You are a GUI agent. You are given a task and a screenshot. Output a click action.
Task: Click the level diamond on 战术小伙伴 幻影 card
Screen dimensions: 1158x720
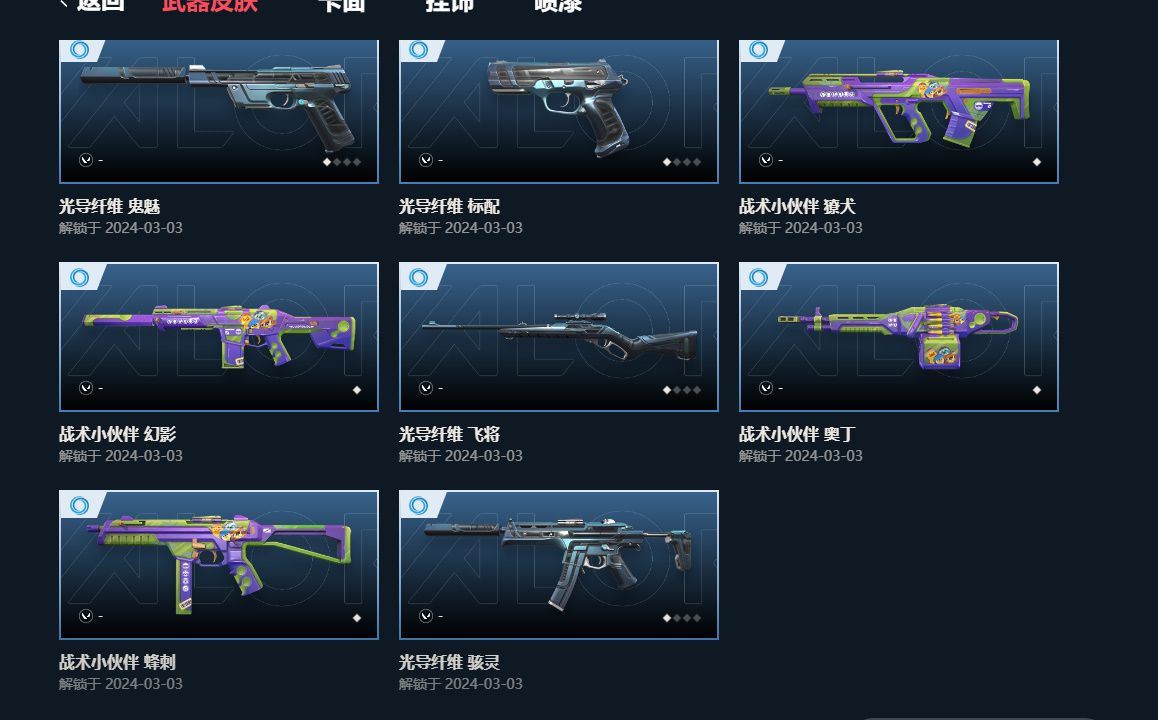pyautogui.click(x=357, y=390)
